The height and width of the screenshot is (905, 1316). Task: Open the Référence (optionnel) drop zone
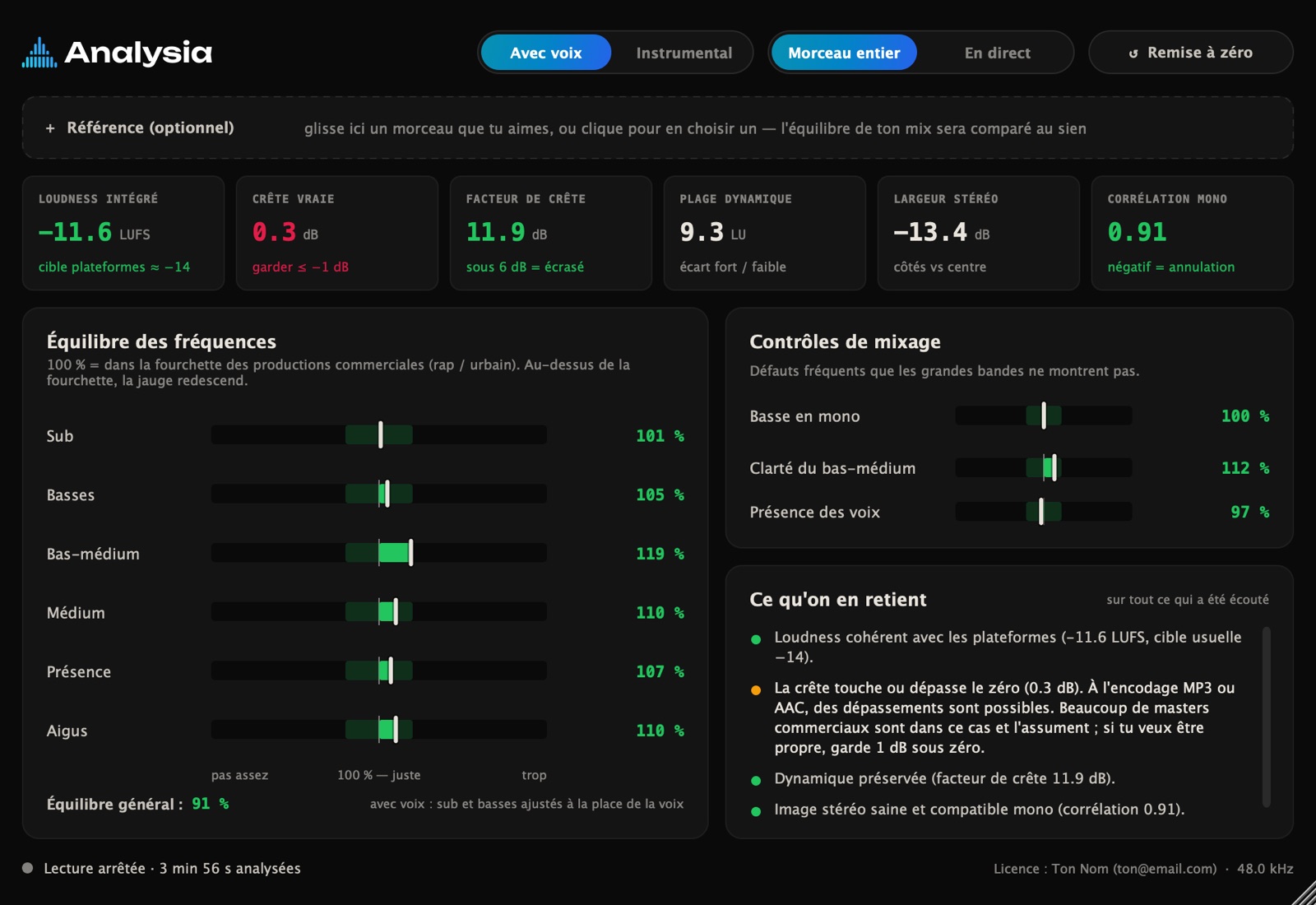click(x=658, y=128)
